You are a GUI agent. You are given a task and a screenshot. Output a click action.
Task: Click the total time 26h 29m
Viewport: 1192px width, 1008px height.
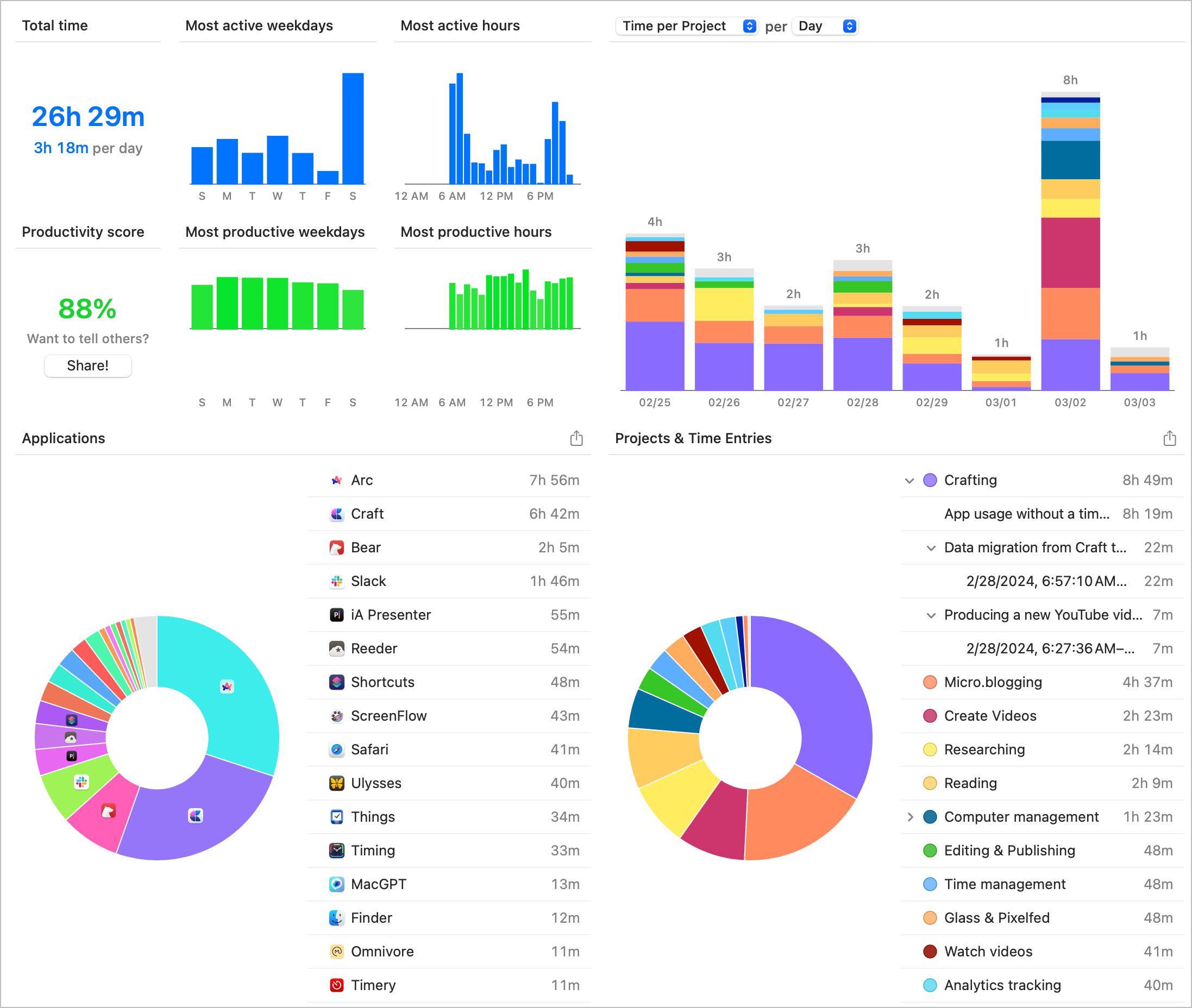88,117
